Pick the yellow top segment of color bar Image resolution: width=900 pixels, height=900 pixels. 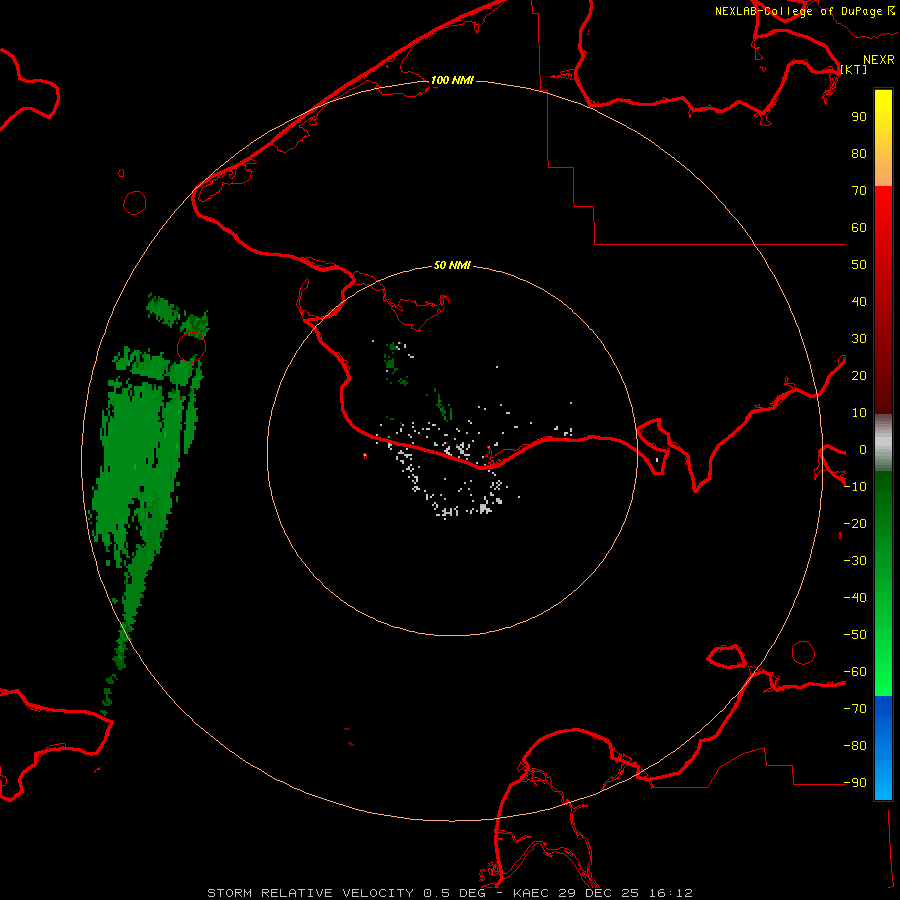coord(883,109)
